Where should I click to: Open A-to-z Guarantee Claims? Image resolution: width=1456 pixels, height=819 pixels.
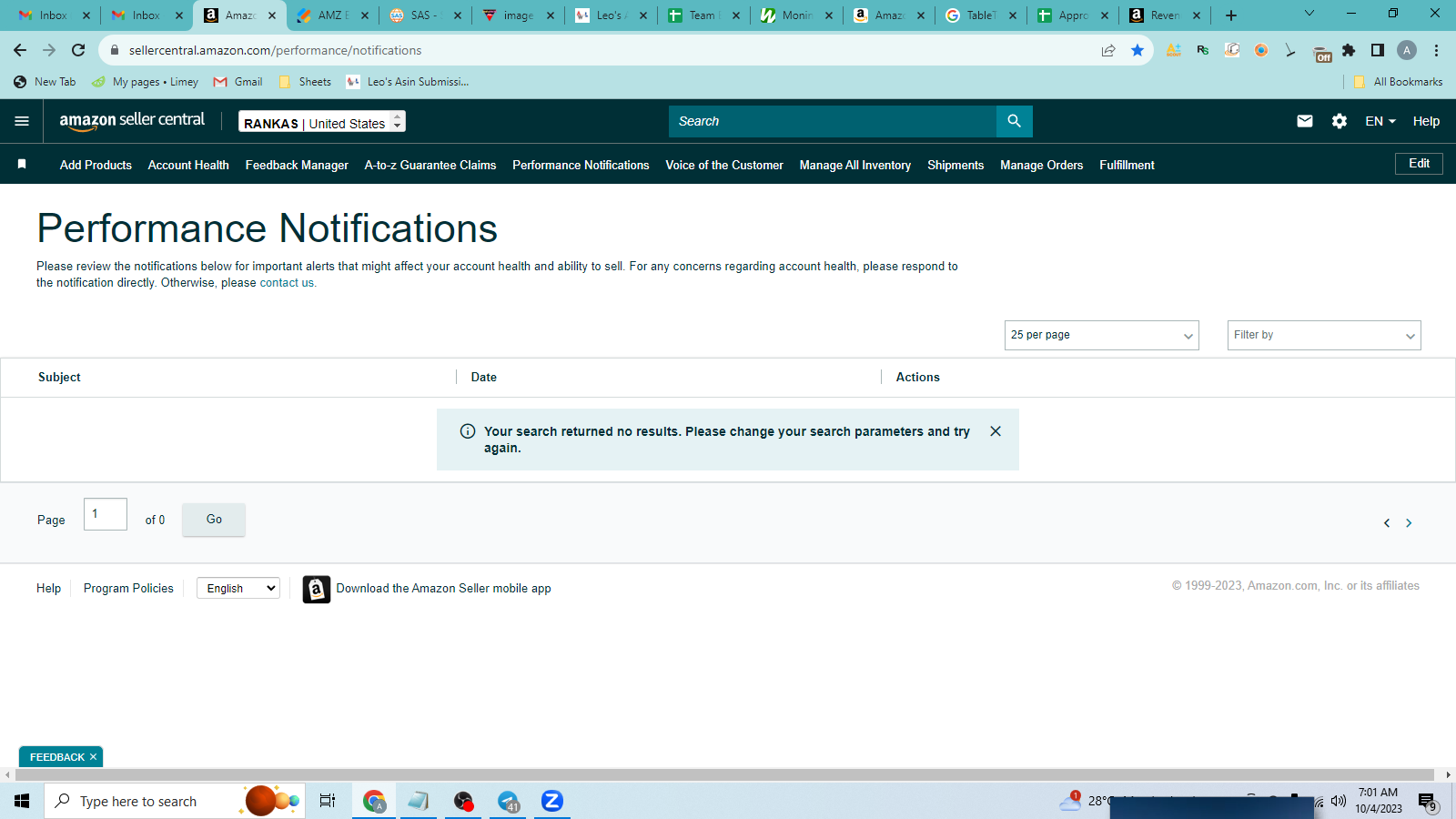[x=430, y=165]
